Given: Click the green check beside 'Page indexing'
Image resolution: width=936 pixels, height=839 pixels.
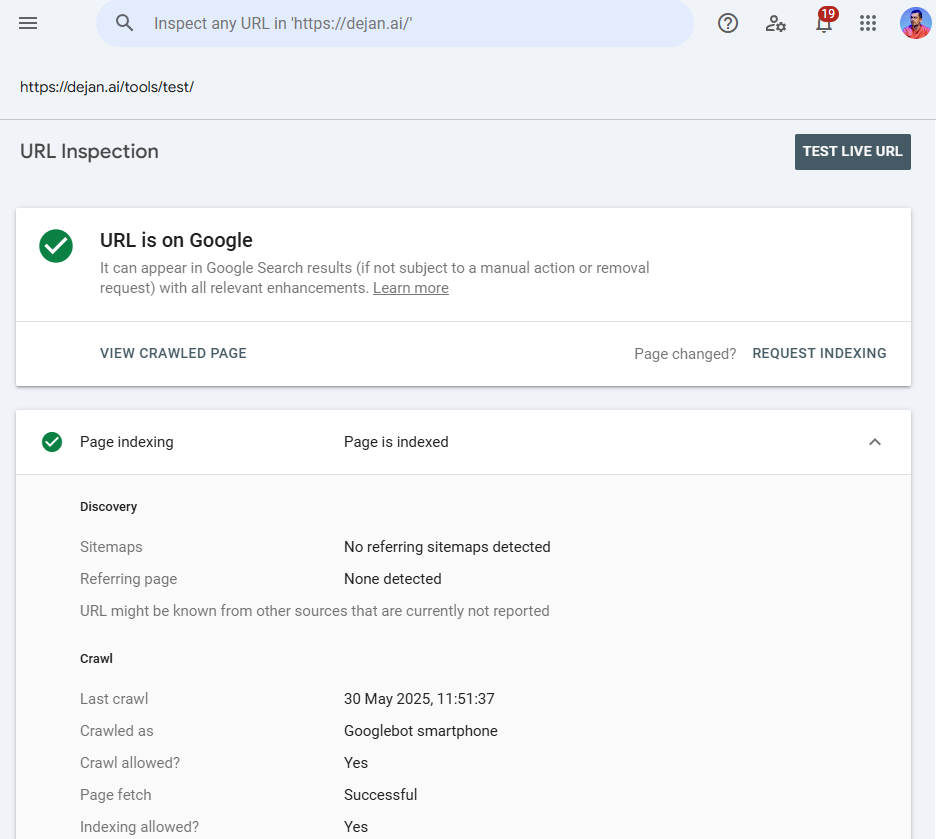Looking at the screenshot, I should coord(52,442).
